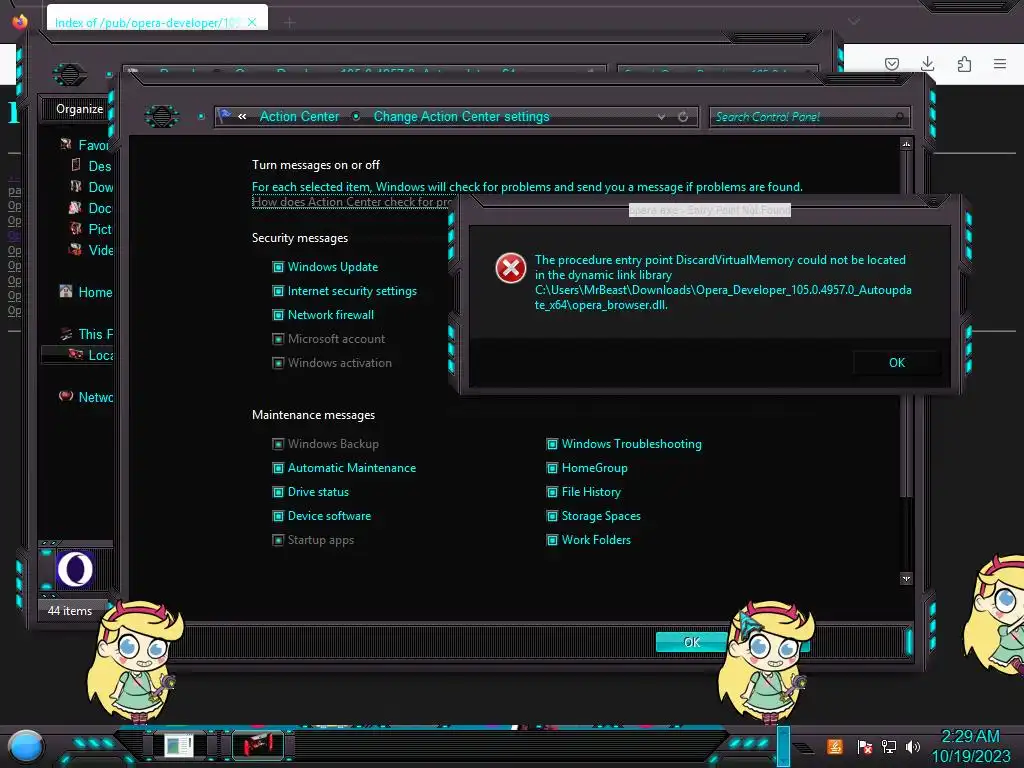Click Java update tray icon

[835, 746]
